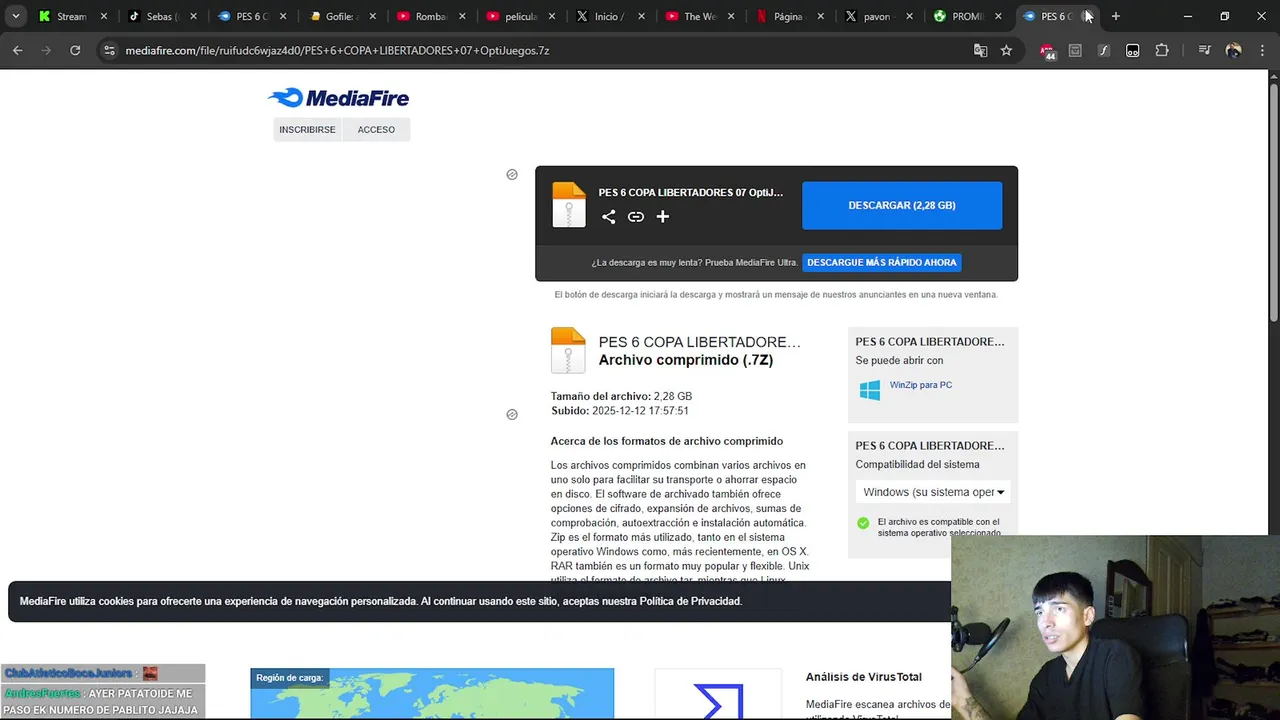Image resolution: width=1280 pixels, height=720 pixels.
Task: Click the 7Z archive icon in download box
Action: 569,205
